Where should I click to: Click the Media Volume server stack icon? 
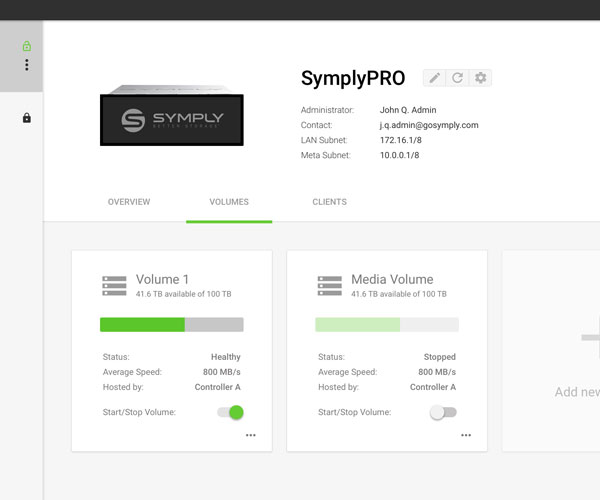pos(330,285)
